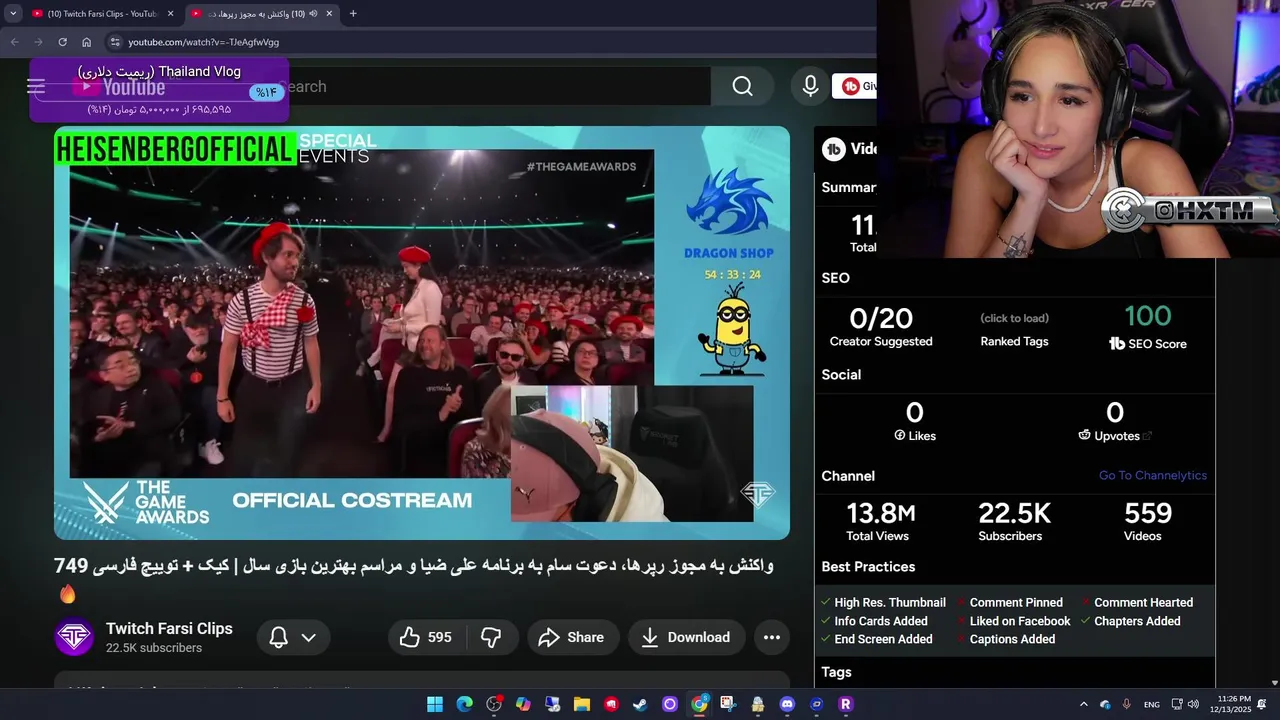Click the tray microphone indicator

[1127, 704]
